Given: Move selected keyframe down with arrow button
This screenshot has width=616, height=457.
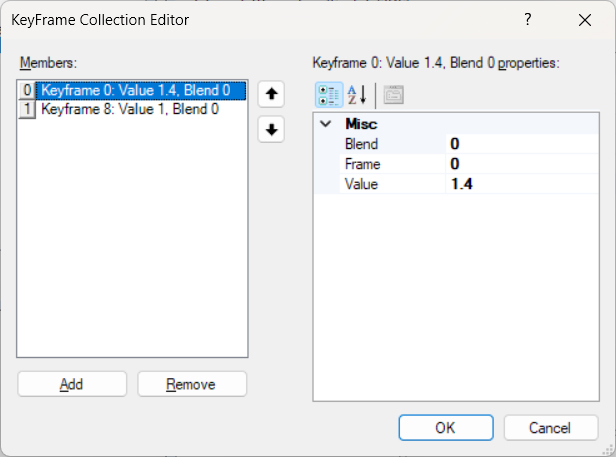Looking at the screenshot, I should 271,129.
